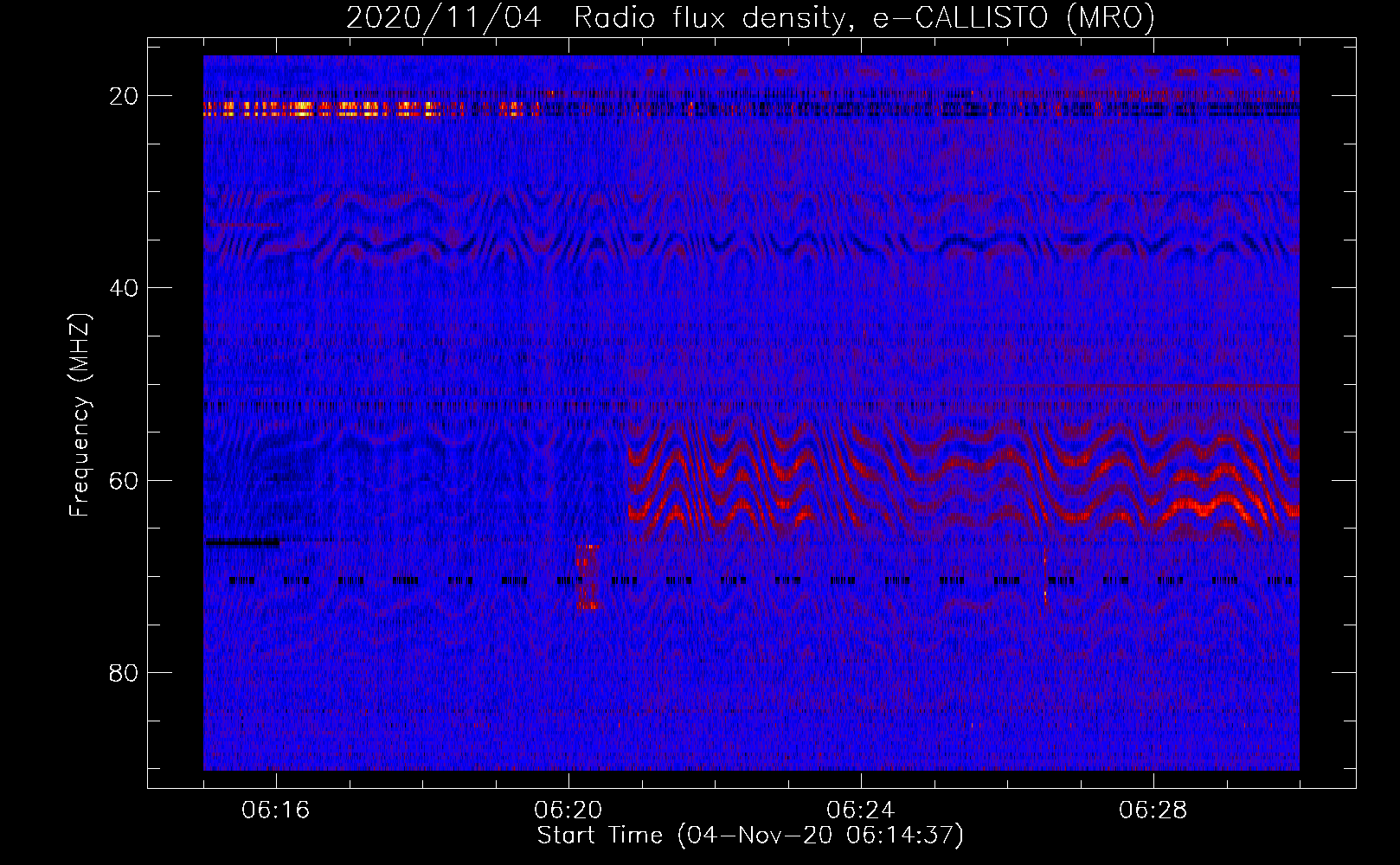Click the 80 MHz frequency tick label
This screenshot has width=1400, height=865.
coord(125,673)
